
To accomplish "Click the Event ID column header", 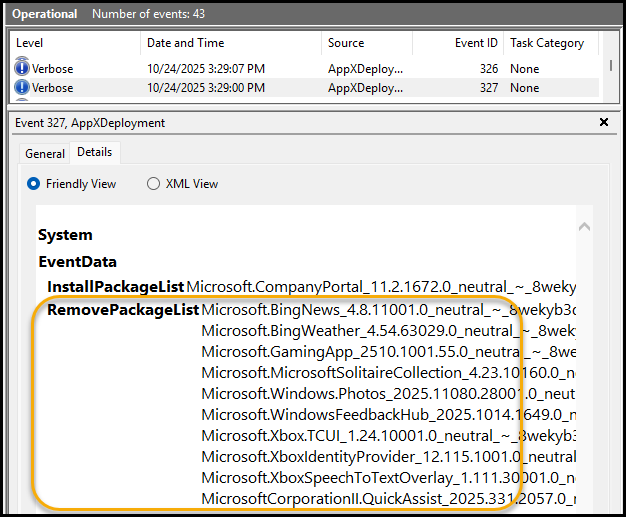I will pos(476,43).
